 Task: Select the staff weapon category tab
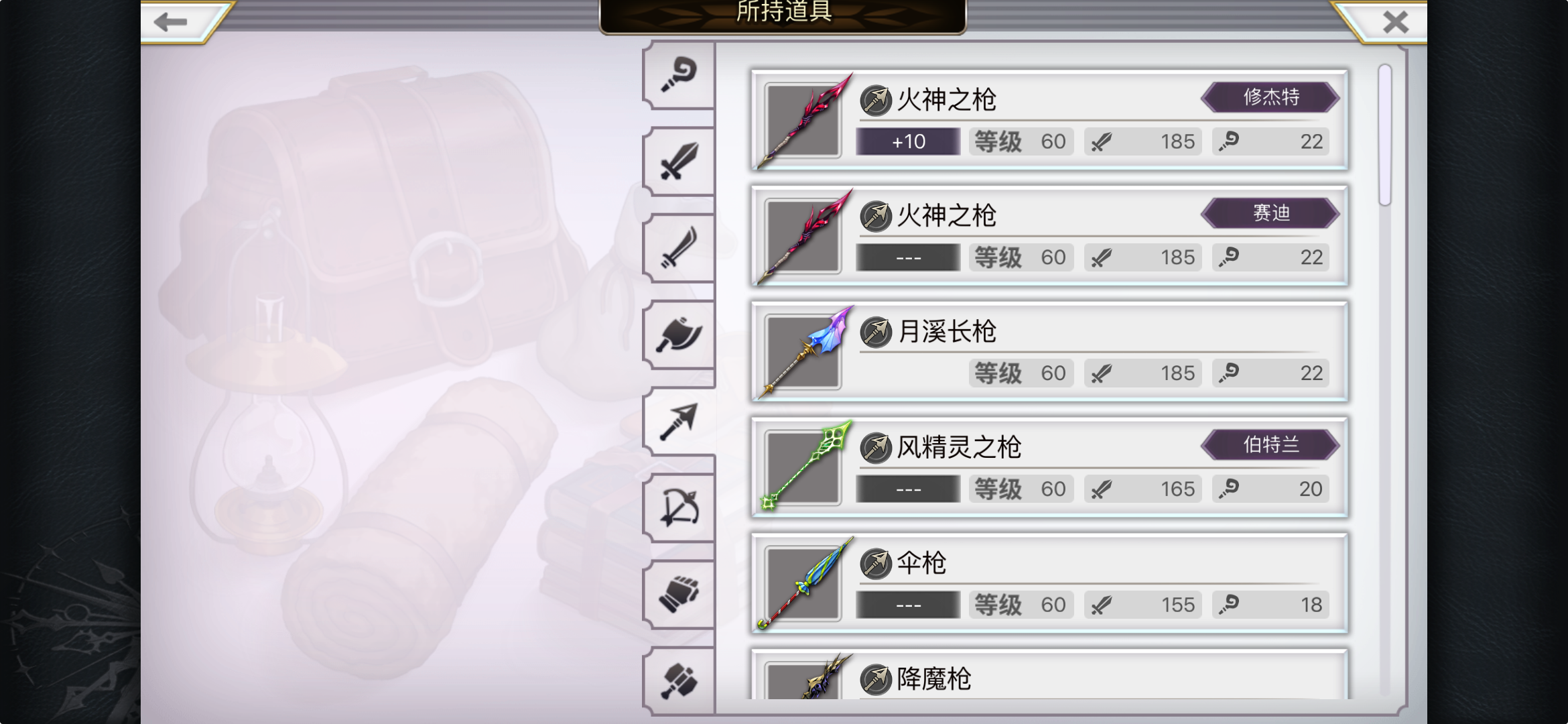pos(679,75)
